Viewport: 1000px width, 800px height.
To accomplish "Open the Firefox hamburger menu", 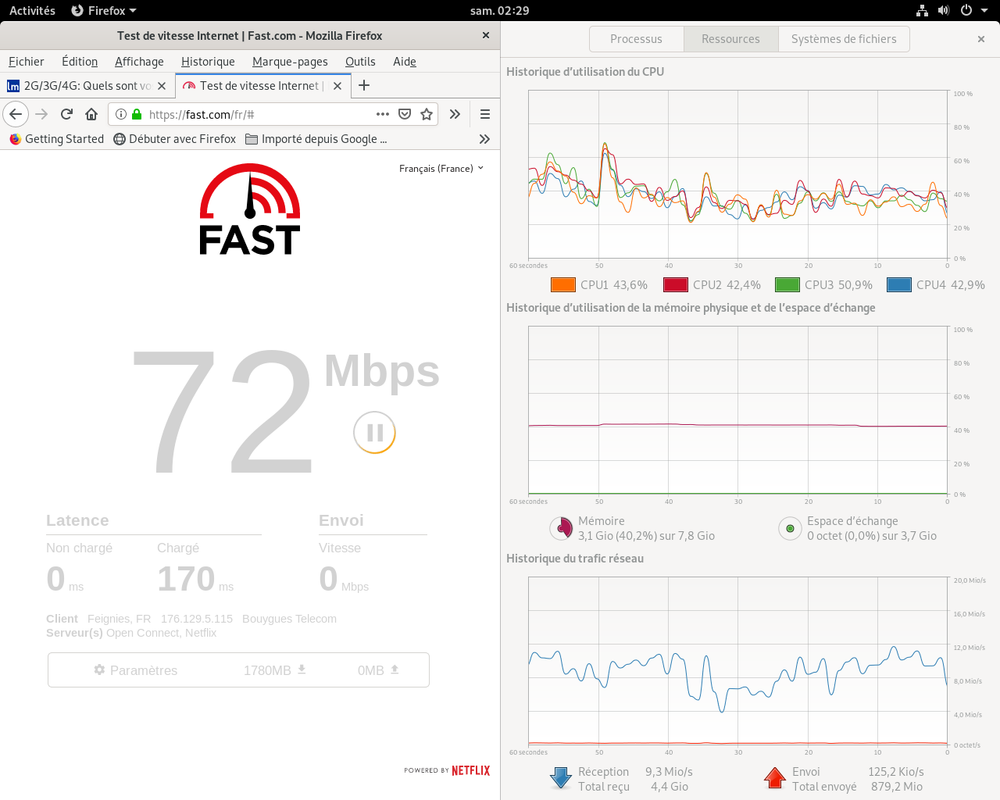I will (x=485, y=114).
